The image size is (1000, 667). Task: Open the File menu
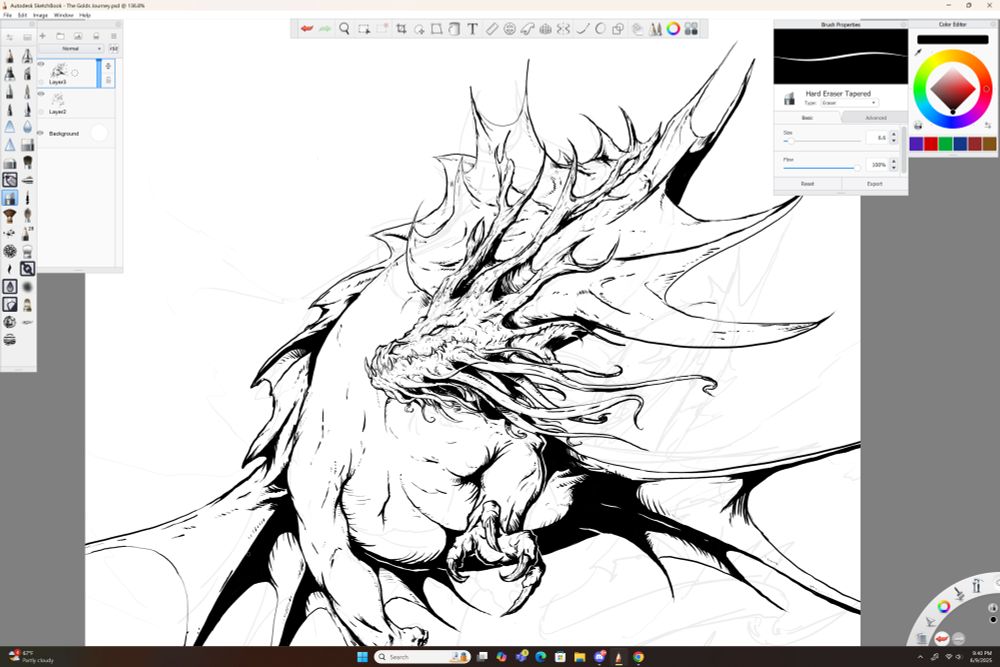point(8,15)
